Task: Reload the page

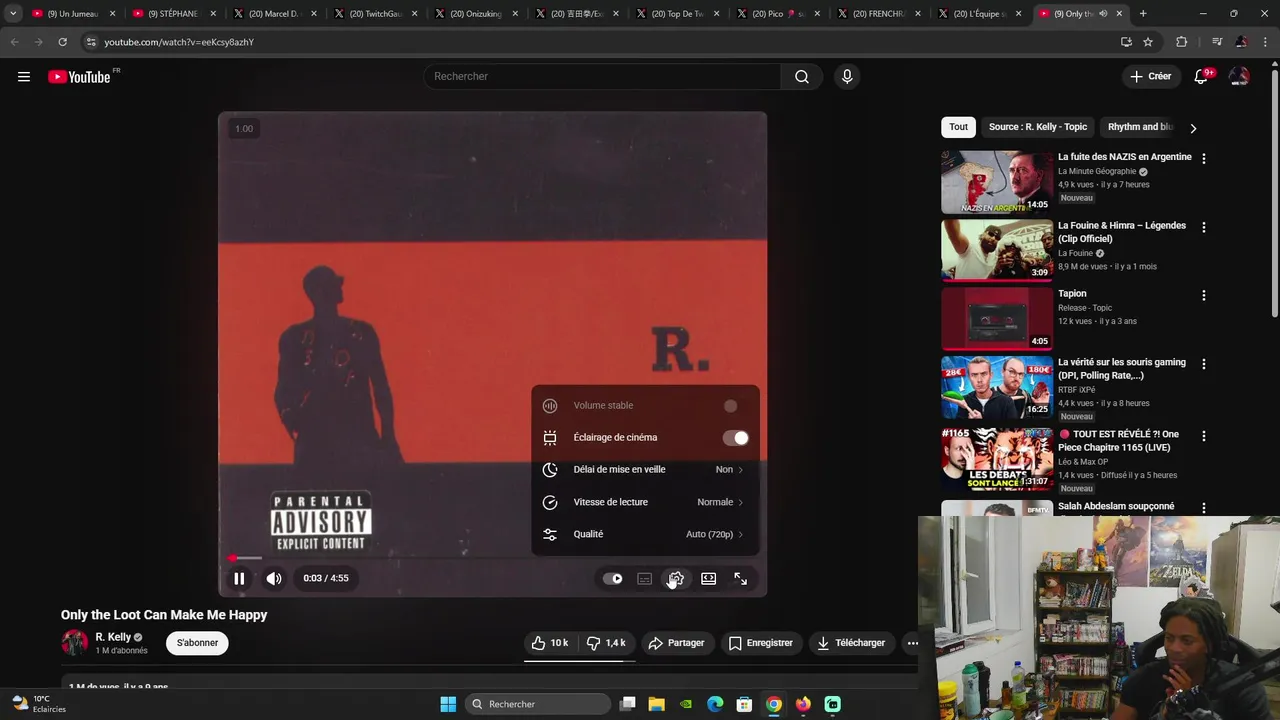Action: [x=62, y=42]
